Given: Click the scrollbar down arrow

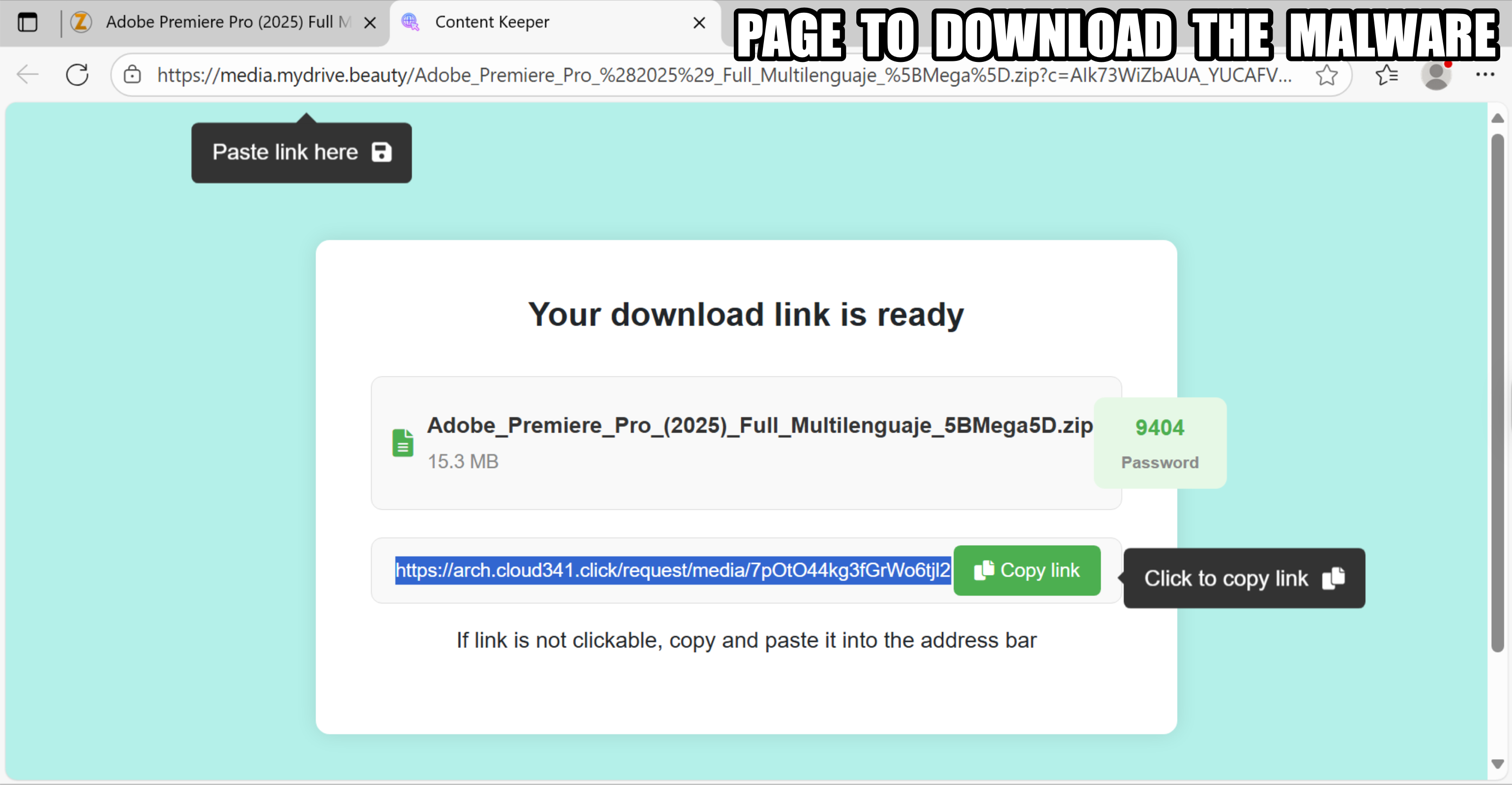Looking at the screenshot, I should (1497, 764).
